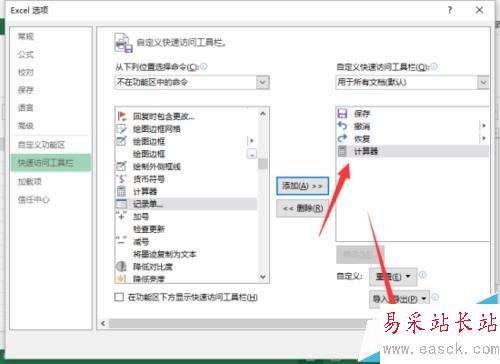This screenshot has width=500, height=364.
Task: Click the 记录单 form icon
Action: [122, 204]
